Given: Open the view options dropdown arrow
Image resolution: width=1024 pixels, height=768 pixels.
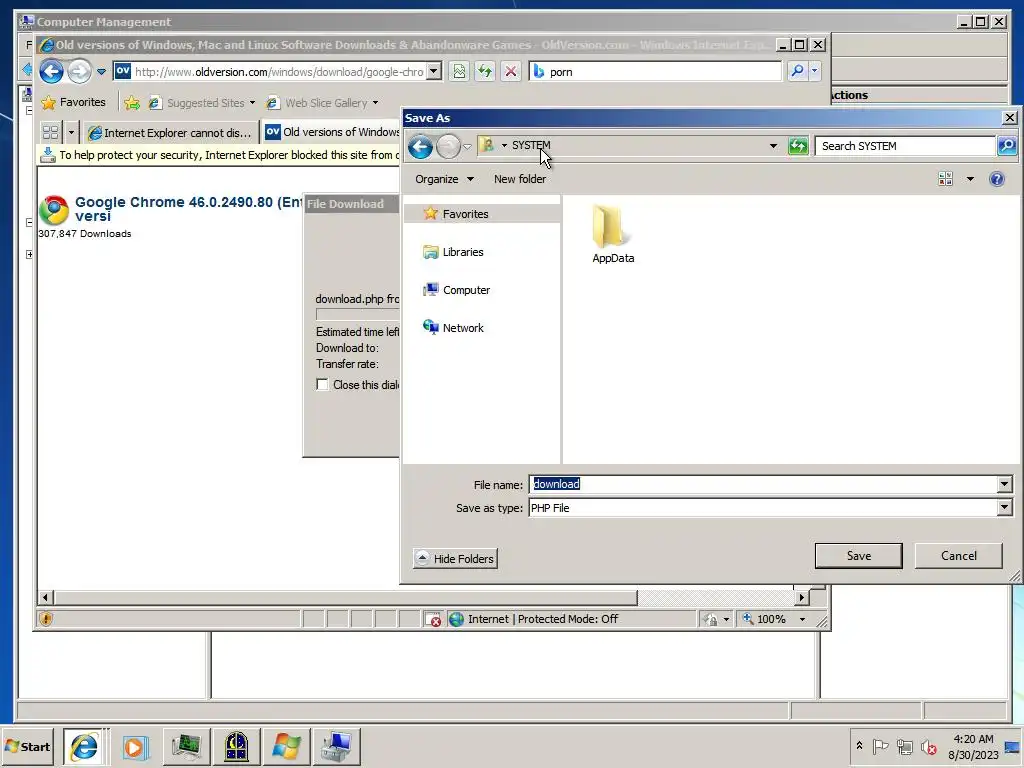Looking at the screenshot, I should pyautogui.click(x=970, y=179).
